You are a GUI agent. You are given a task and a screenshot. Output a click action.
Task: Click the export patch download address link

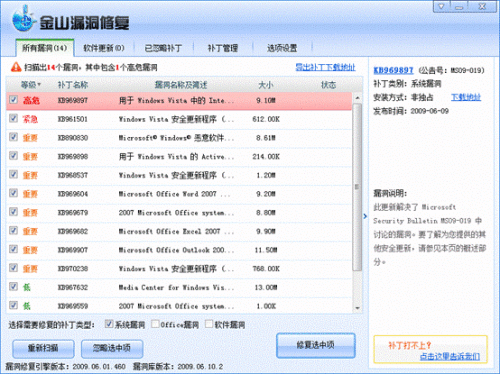(325, 67)
